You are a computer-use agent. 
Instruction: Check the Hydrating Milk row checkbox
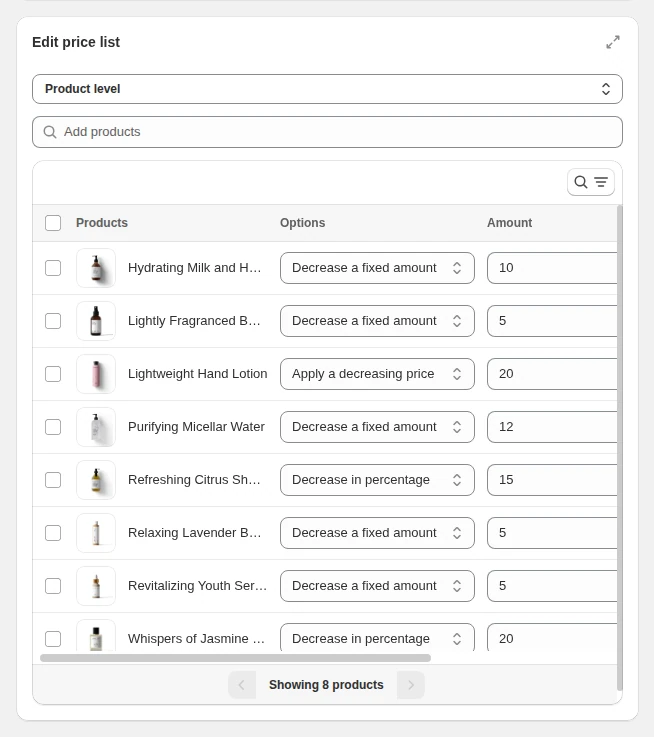(53, 268)
